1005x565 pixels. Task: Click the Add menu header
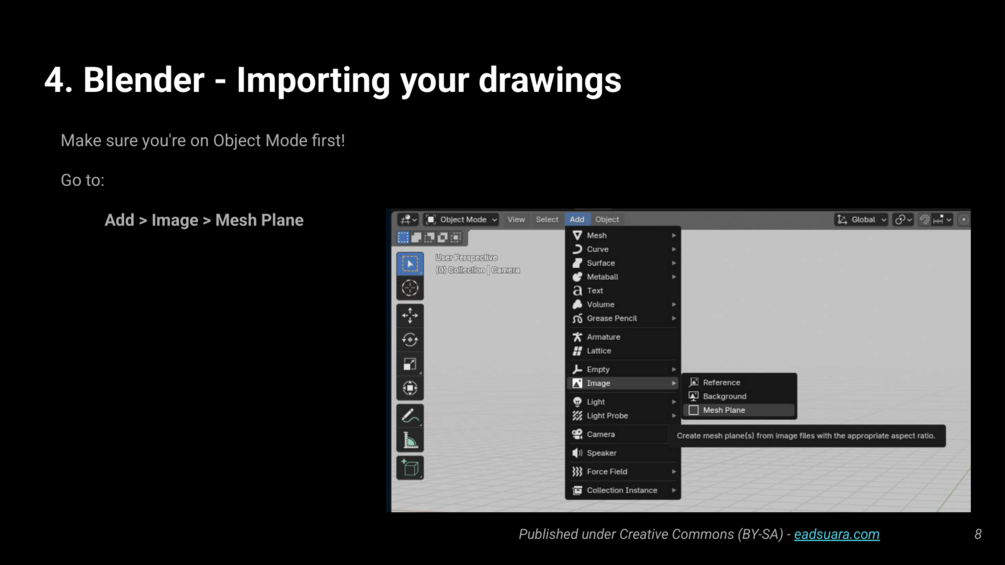(x=577, y=220)
